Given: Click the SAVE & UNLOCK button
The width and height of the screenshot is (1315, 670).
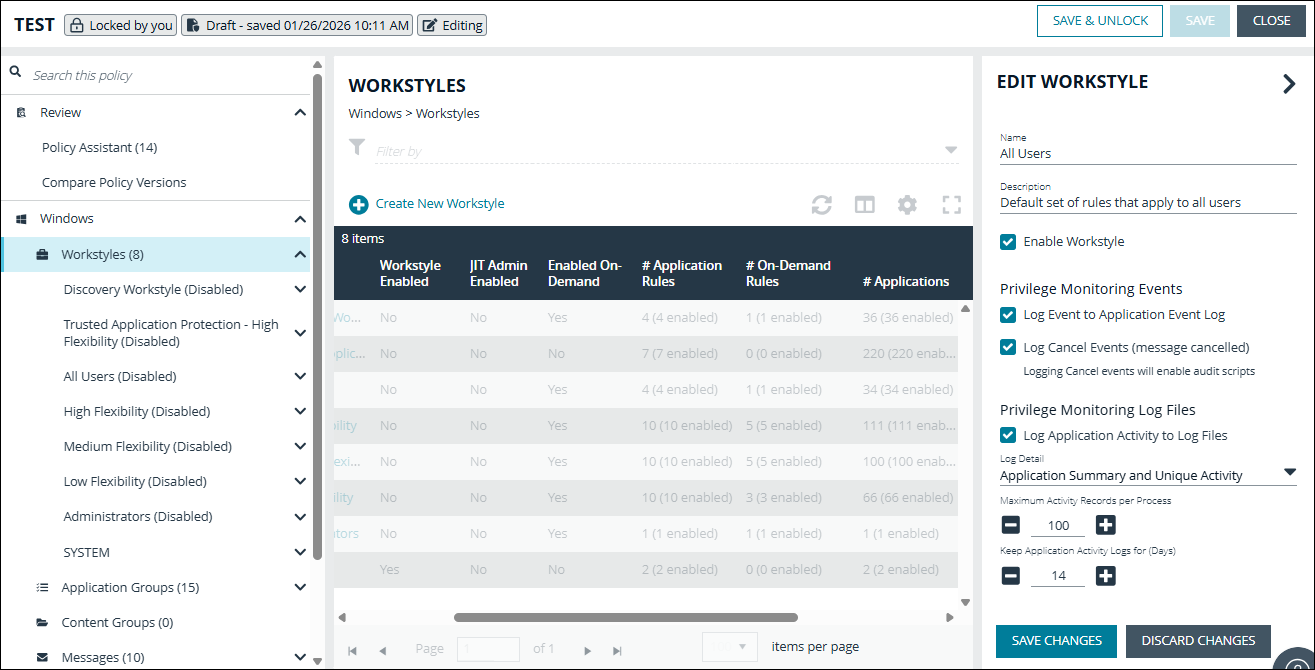Looking at the screenshot, I should coord(1099,20).
